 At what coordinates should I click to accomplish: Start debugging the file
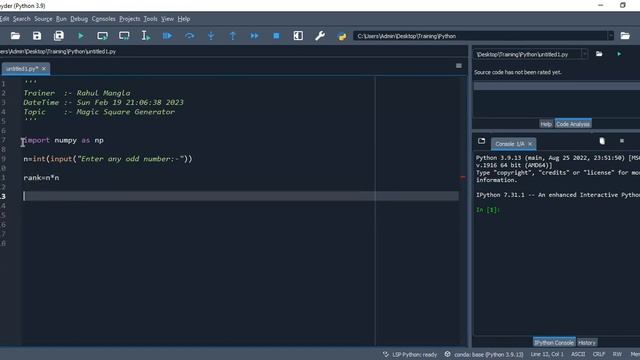pyautogui.click(x=167, y=36)
